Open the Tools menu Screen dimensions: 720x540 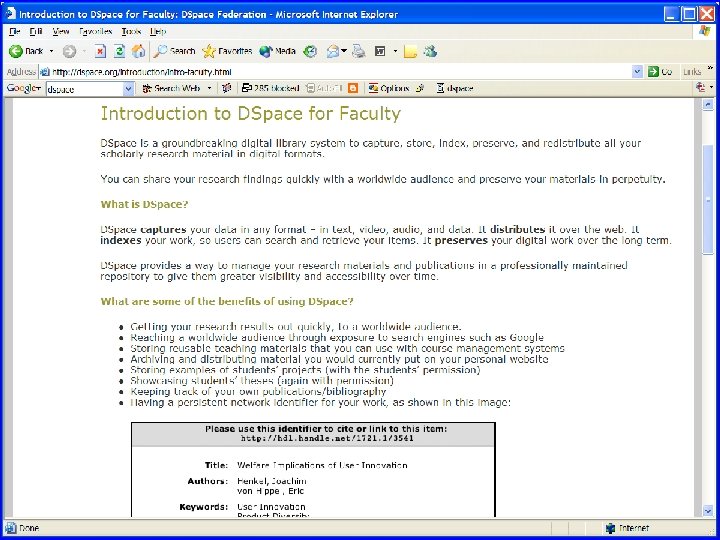pyautogui.click(x=131, y=32)
